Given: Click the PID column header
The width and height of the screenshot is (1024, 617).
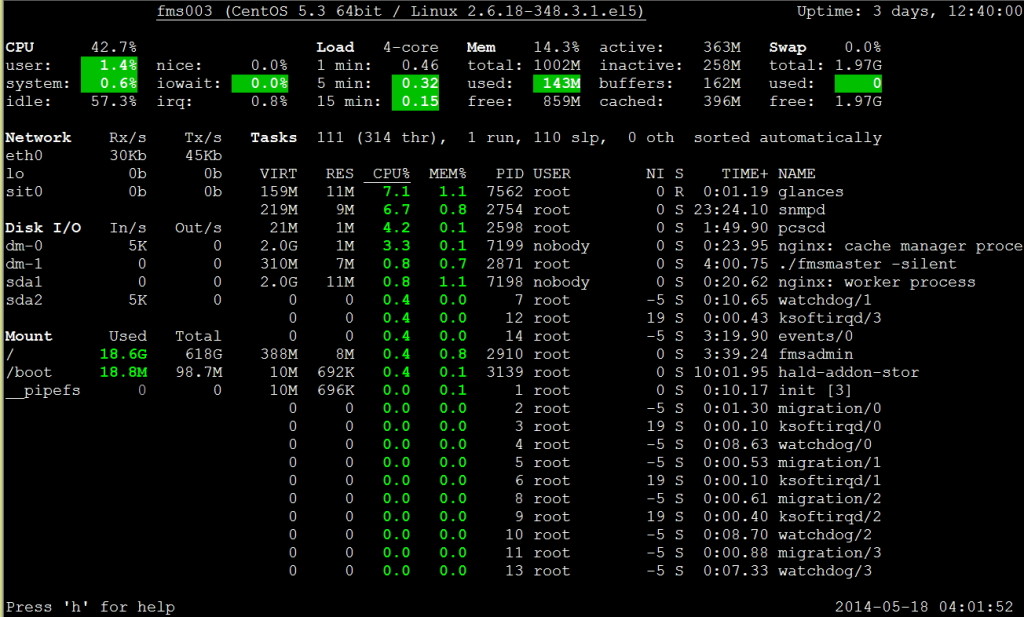Looking at the screenshot, I should tap(509, 174).
